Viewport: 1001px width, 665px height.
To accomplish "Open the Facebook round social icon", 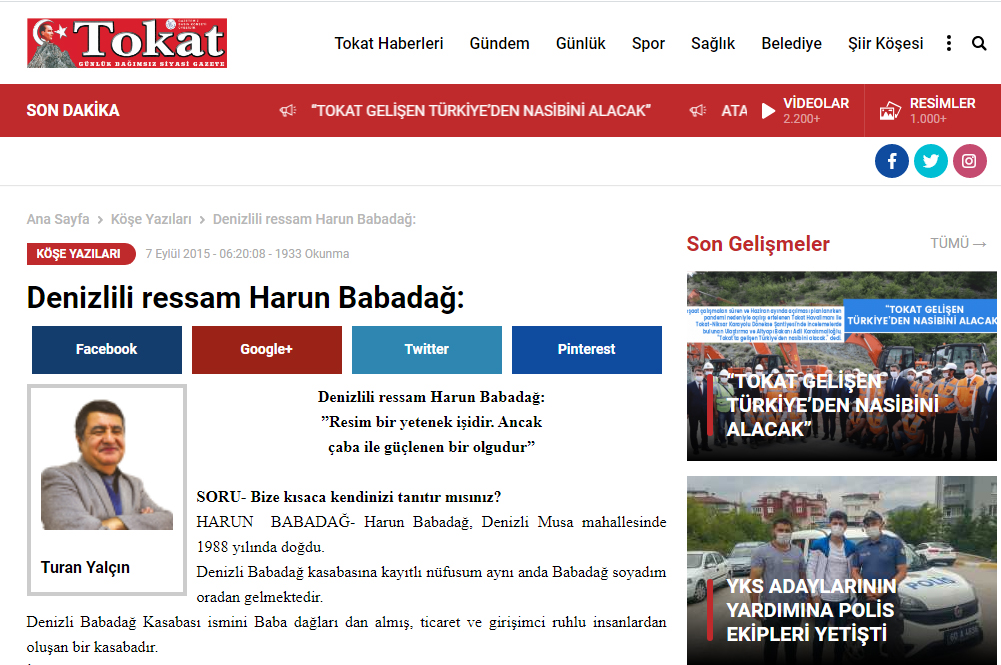I will click(x=892, y=161).
